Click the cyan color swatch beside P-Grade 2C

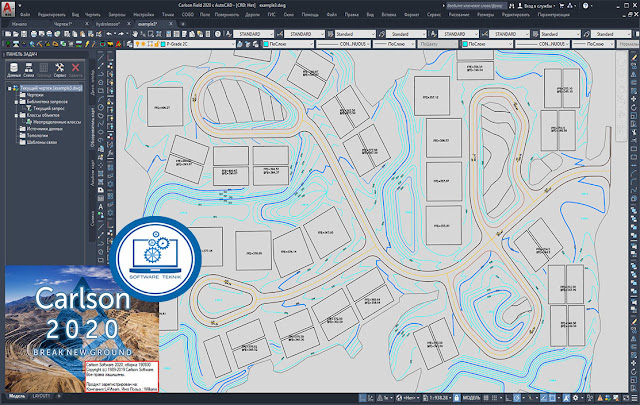[163, 44]
